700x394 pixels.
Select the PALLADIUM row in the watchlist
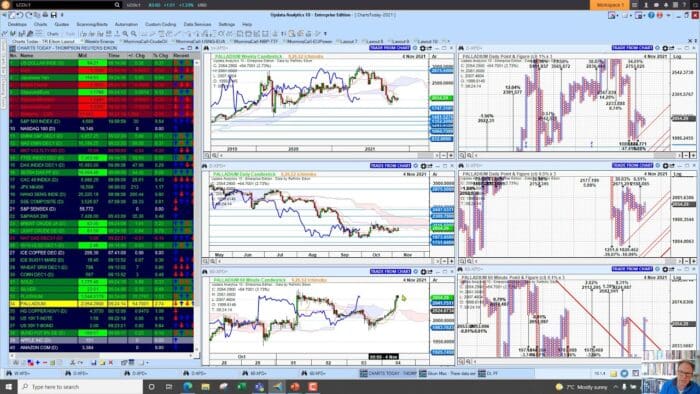[101, 303]
